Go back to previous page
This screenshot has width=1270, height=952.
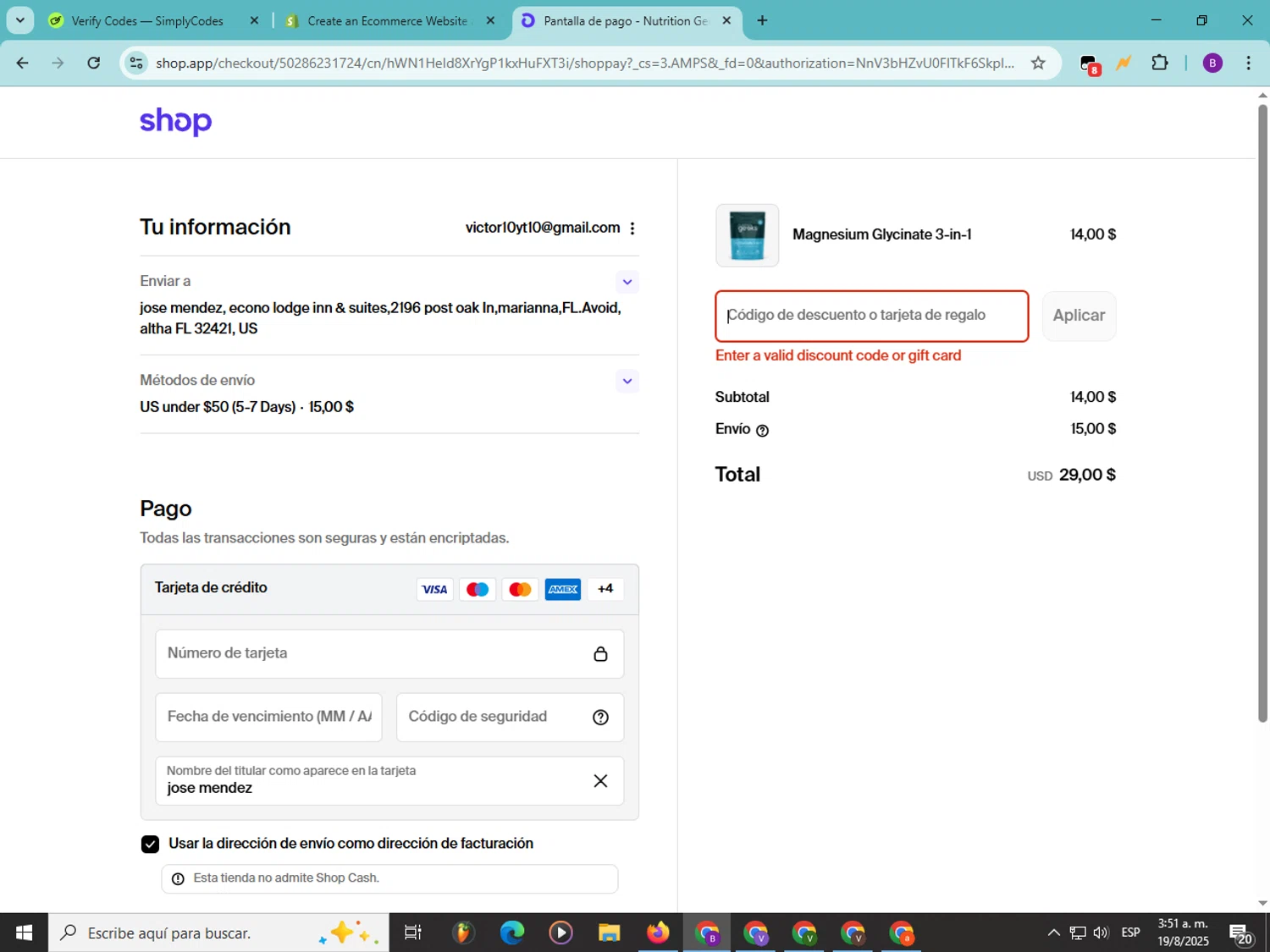tap(23, 63)
